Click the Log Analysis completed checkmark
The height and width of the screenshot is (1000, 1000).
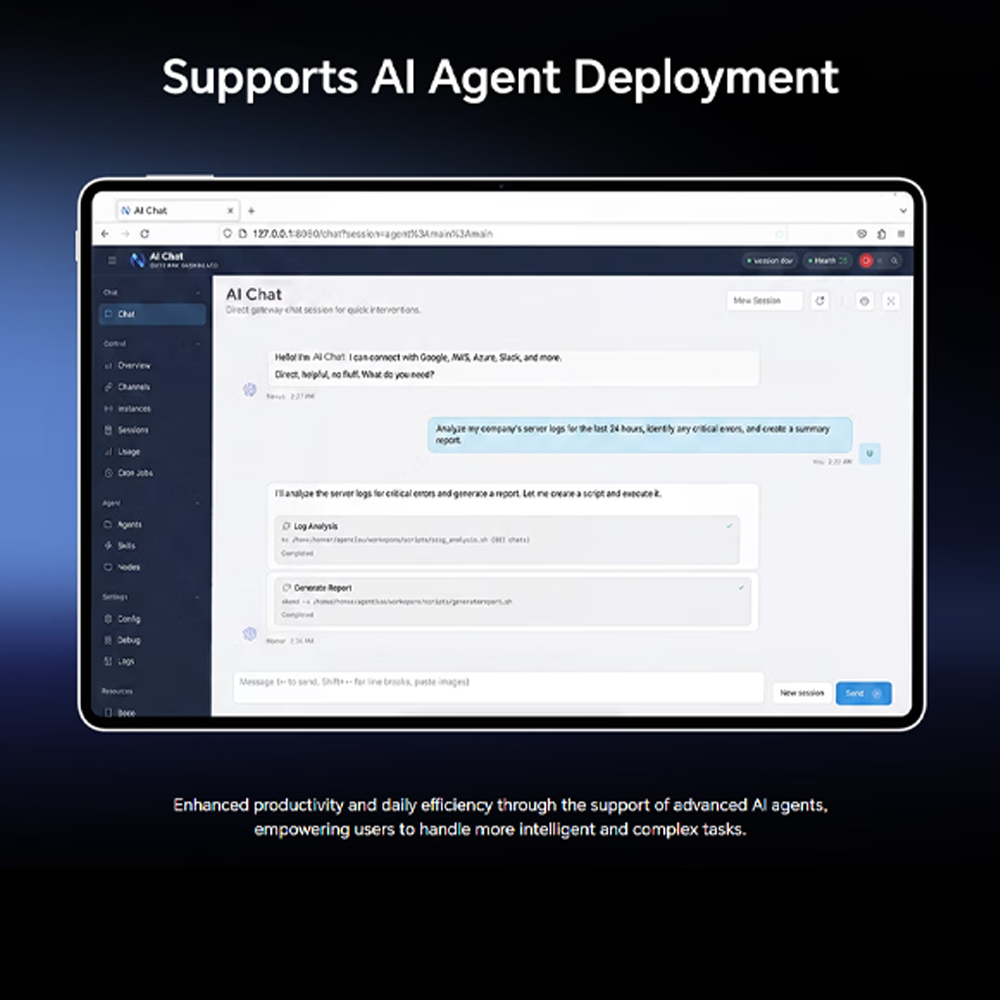(x=729, y=526)
